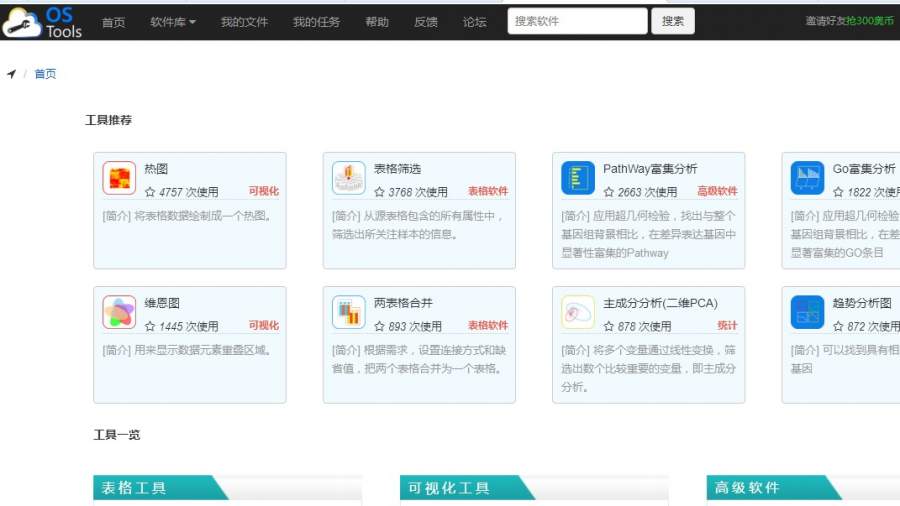The height and width of the screenshot is (506, 900).
Task: Select the 高级软件 category header
Action: coord(774,488)
